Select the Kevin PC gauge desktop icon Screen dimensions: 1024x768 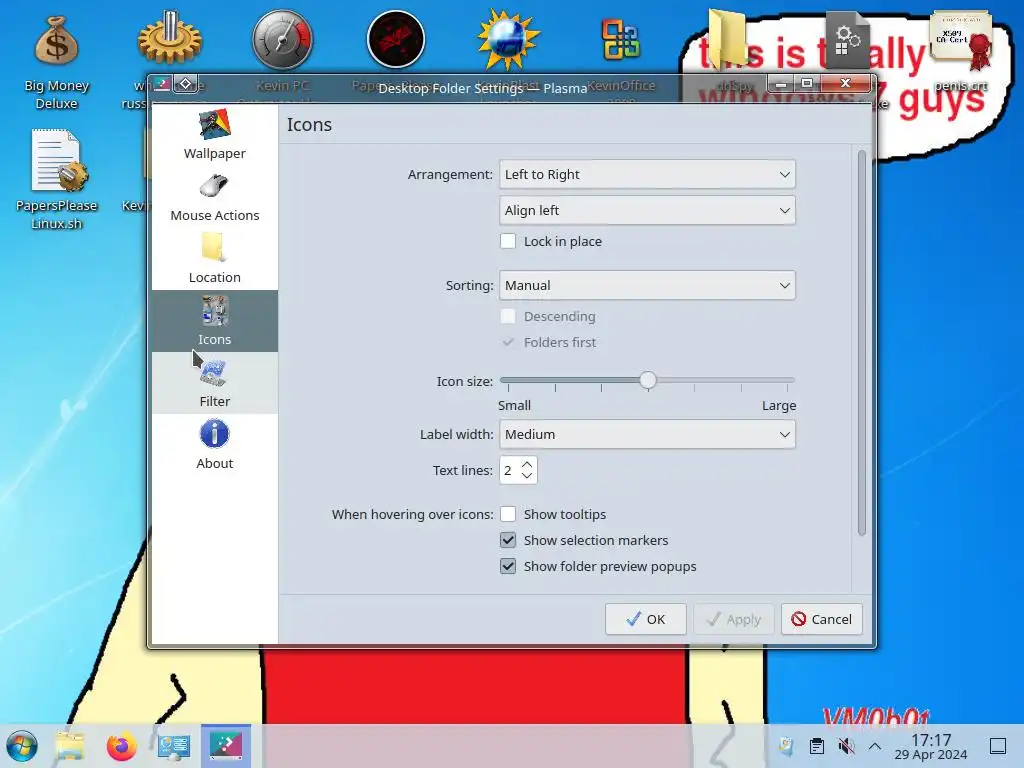282,39
